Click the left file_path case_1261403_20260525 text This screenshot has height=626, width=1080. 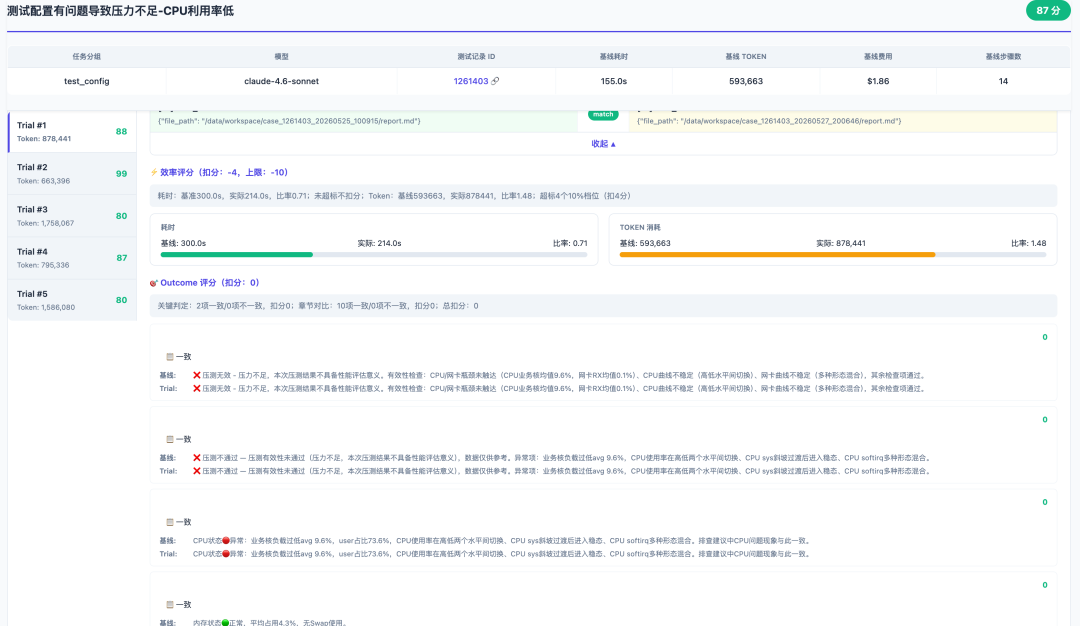289,121
